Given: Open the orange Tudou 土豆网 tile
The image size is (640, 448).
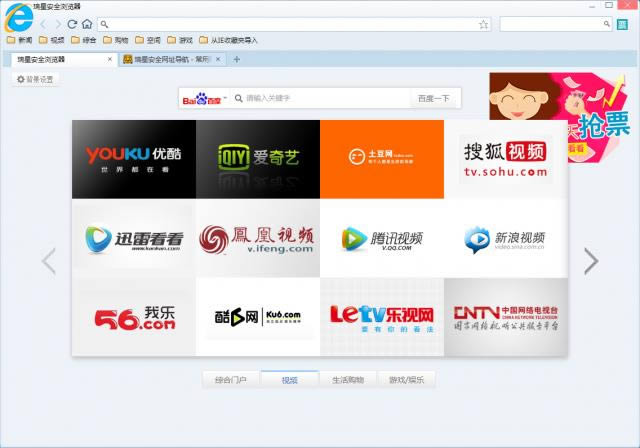Looking at the screenshot, I should pyautogui.click(x=382, y=159).
